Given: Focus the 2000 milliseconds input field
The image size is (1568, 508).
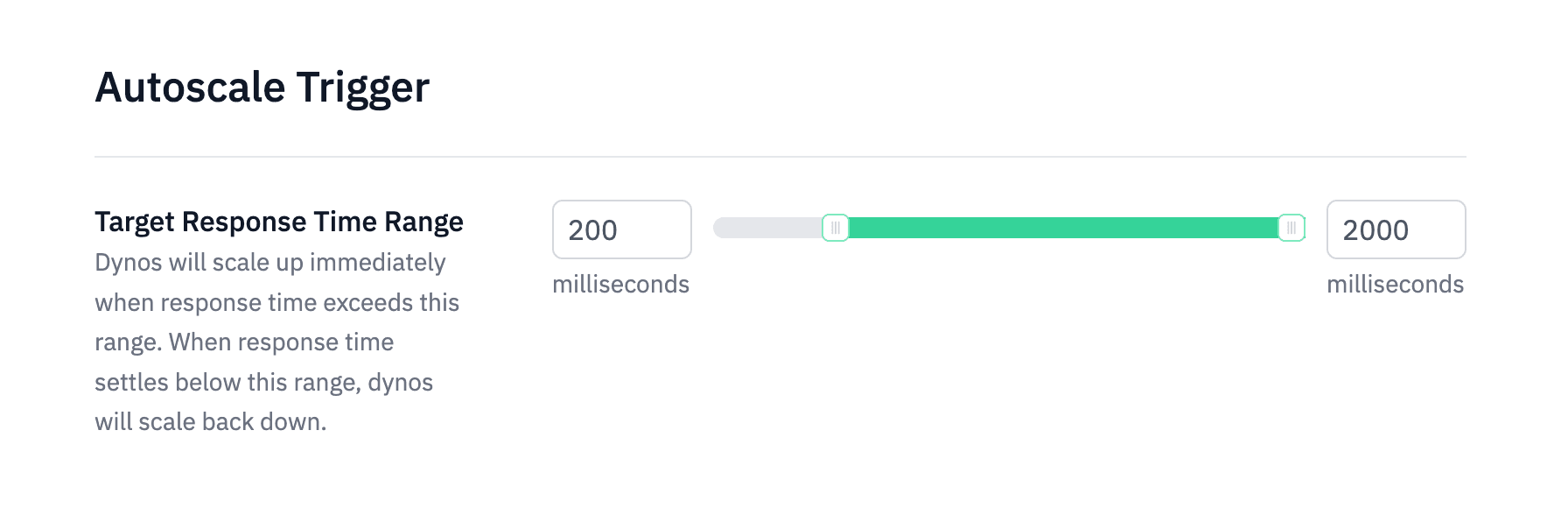Looking at the screenshot, I should pyautogui.click(x=1396, y=229).
